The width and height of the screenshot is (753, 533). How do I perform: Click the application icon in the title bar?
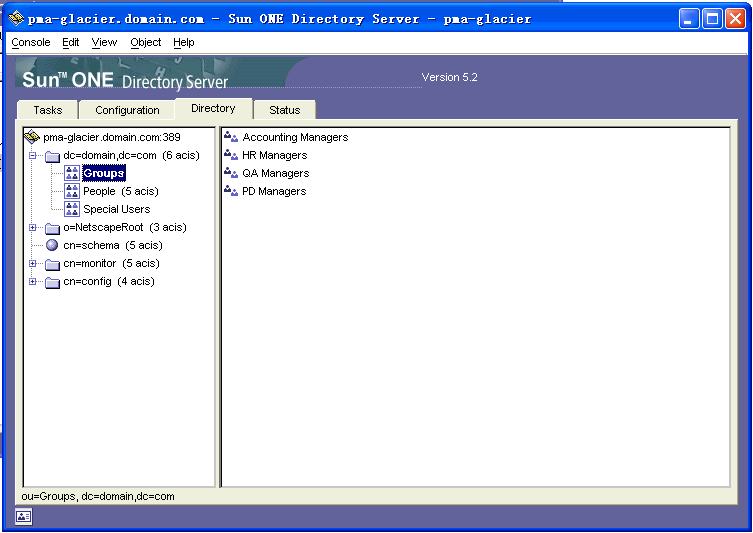pos(16,18)
